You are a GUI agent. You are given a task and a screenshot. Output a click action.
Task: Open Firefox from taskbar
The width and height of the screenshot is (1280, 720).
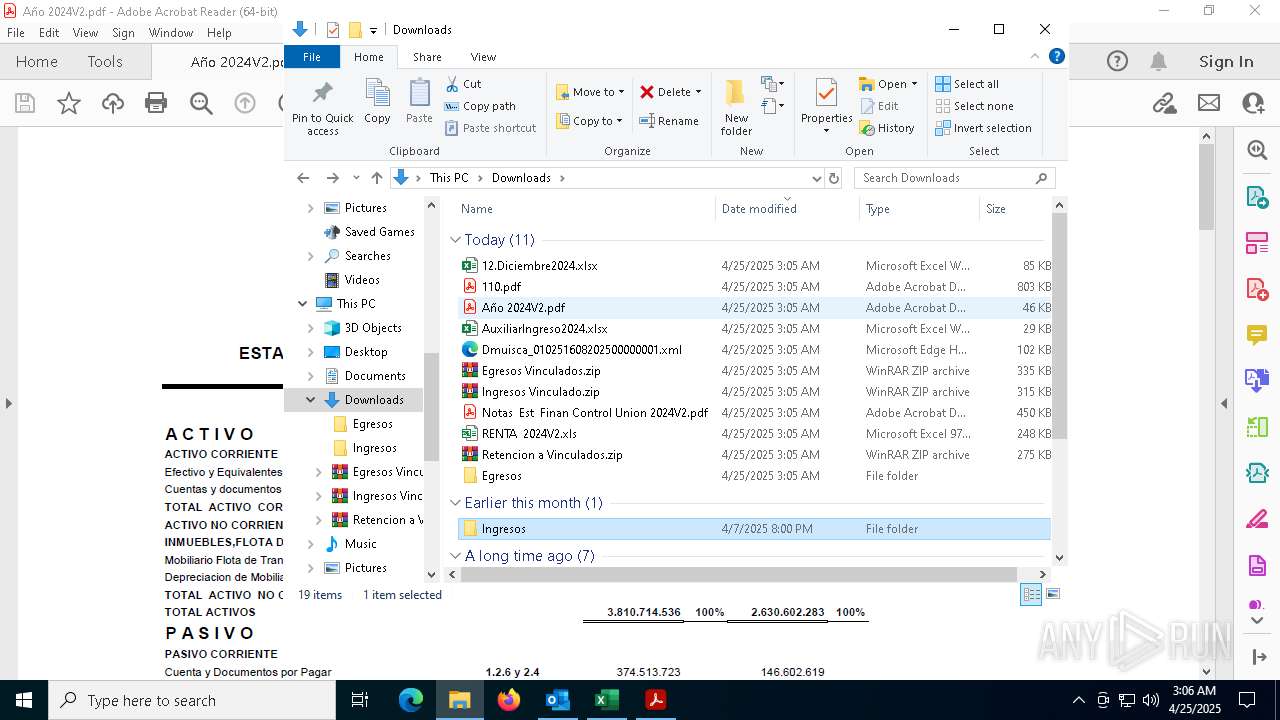pyautogui.click(x=509, y=700)
